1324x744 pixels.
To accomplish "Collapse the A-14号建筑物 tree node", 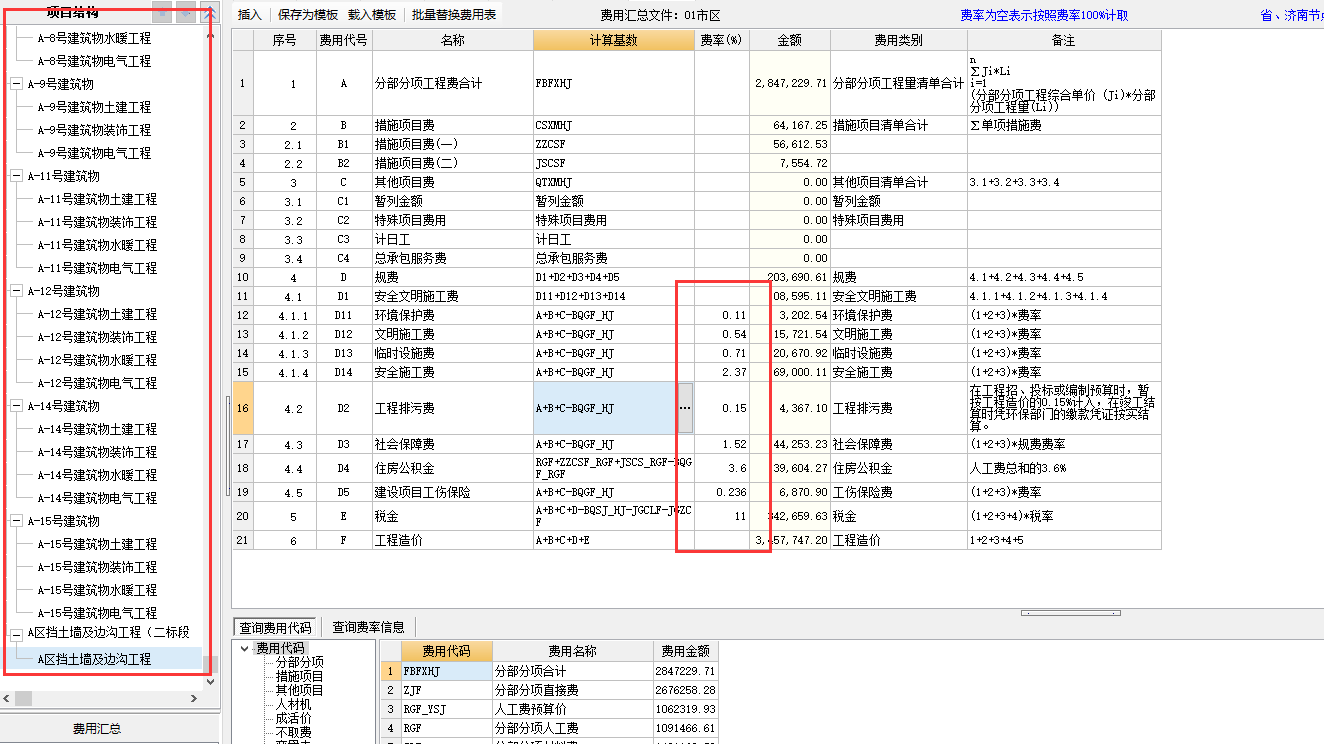I will 17,406.
